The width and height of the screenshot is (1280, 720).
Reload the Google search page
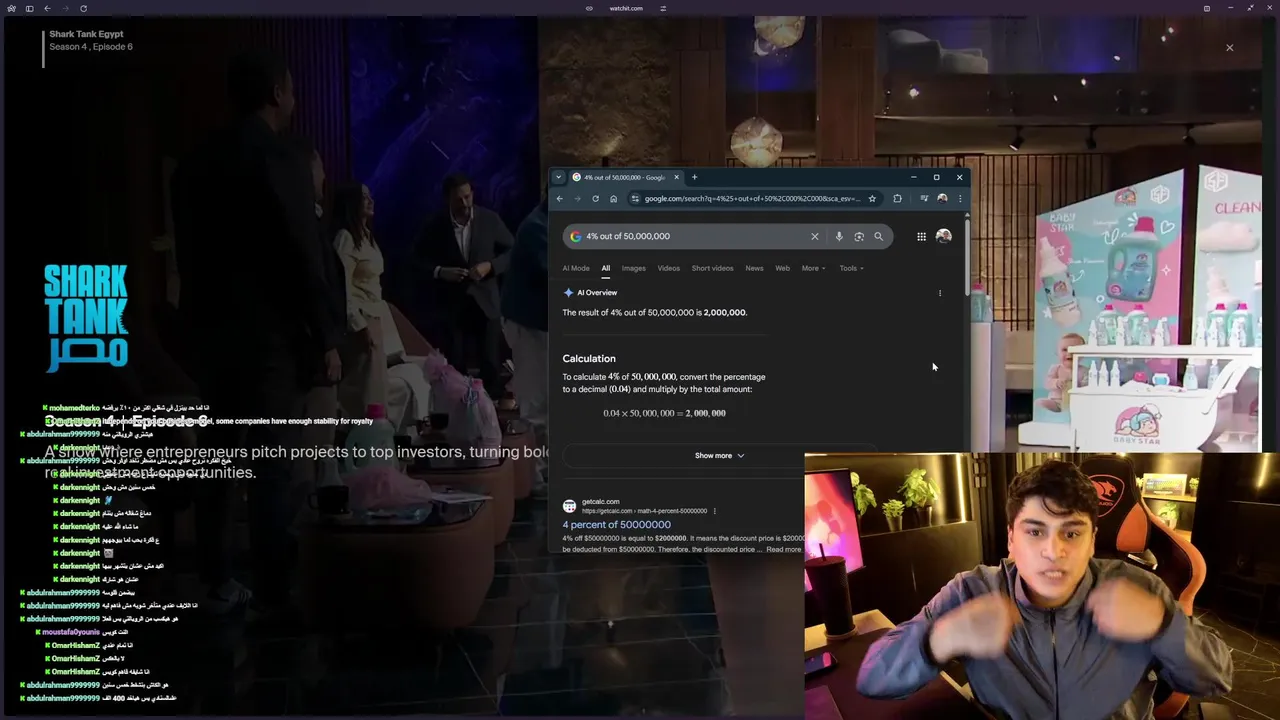pos(595,198)
